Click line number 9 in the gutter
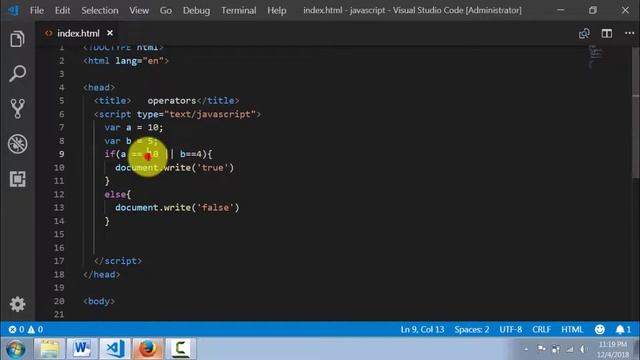 61,154
